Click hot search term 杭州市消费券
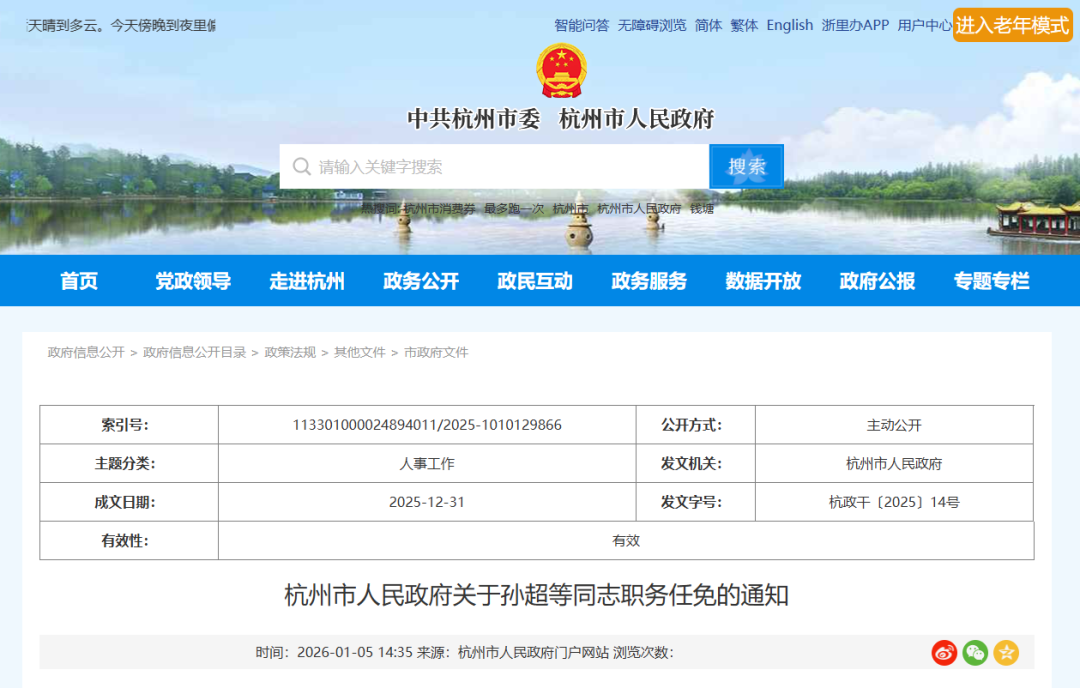1080x688 pixels. pos(439,209)
